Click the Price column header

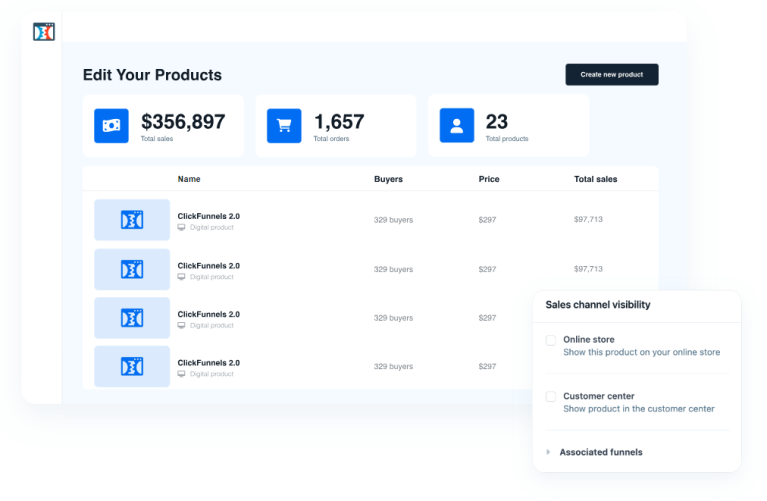point(489,179)
